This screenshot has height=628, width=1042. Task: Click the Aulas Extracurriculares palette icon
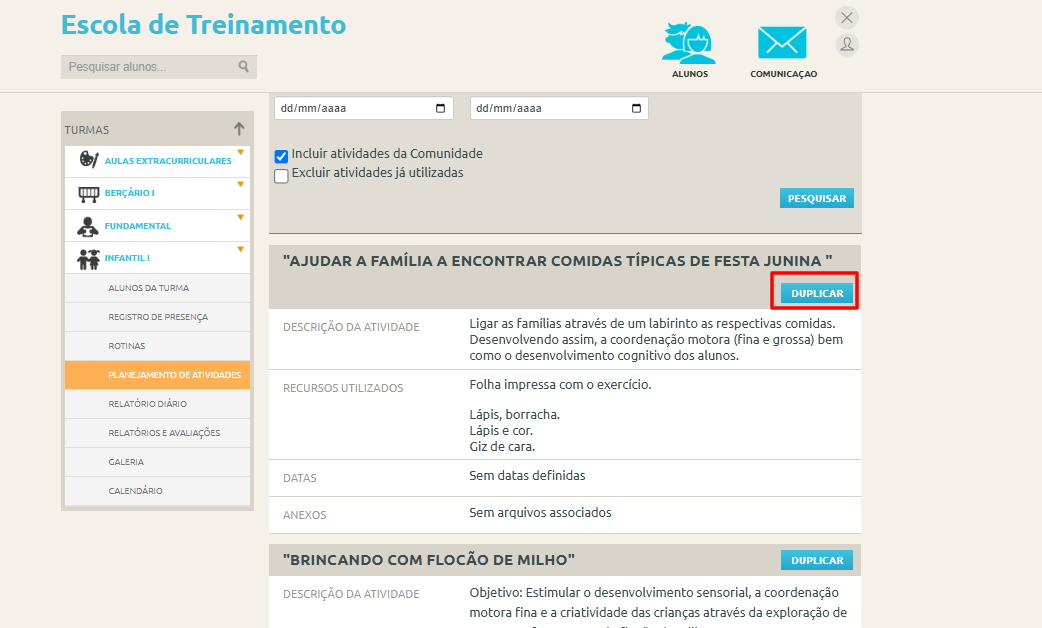pyautogui.click(x=88, y=160)
